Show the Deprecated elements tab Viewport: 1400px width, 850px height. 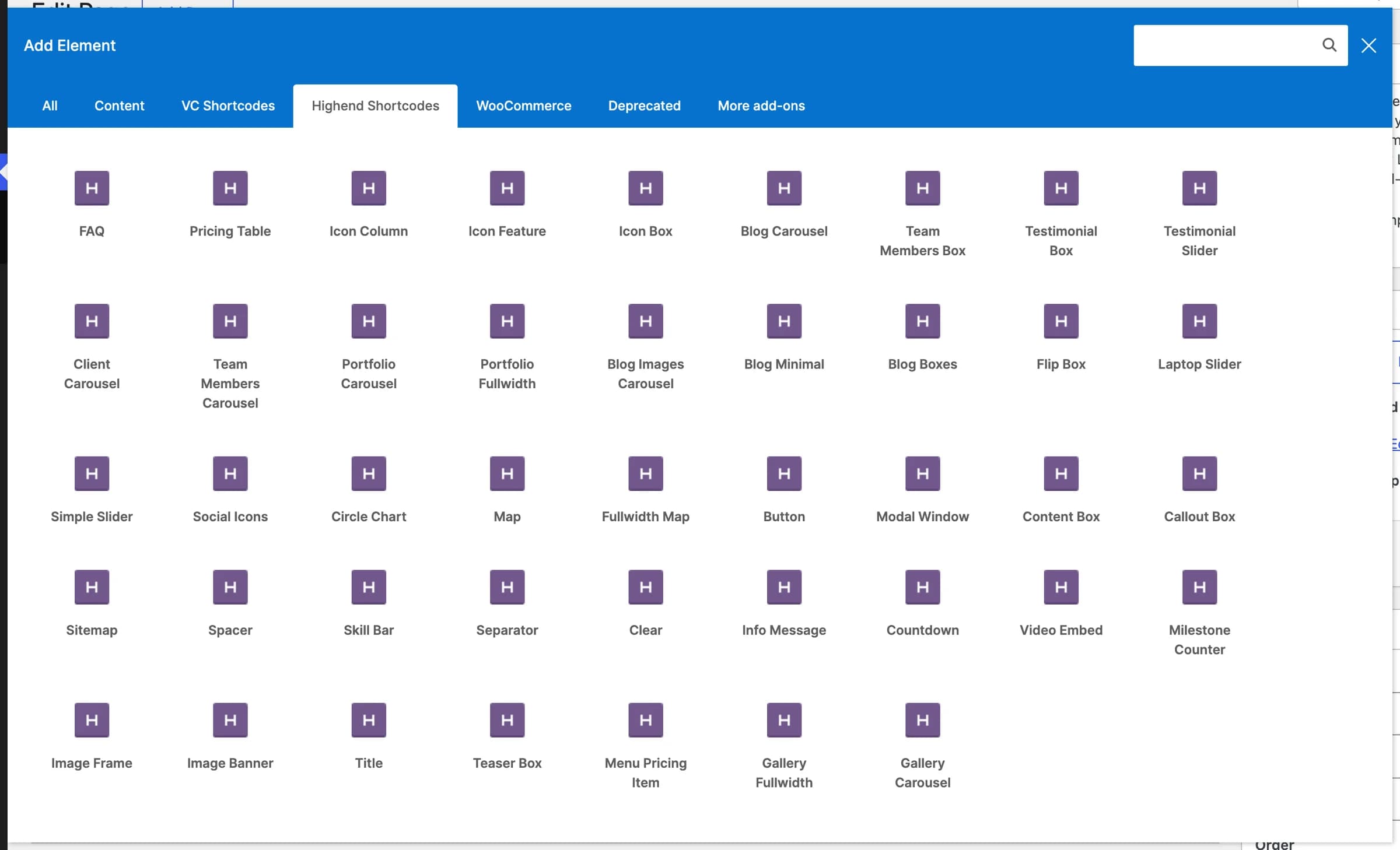coord(644,106)
